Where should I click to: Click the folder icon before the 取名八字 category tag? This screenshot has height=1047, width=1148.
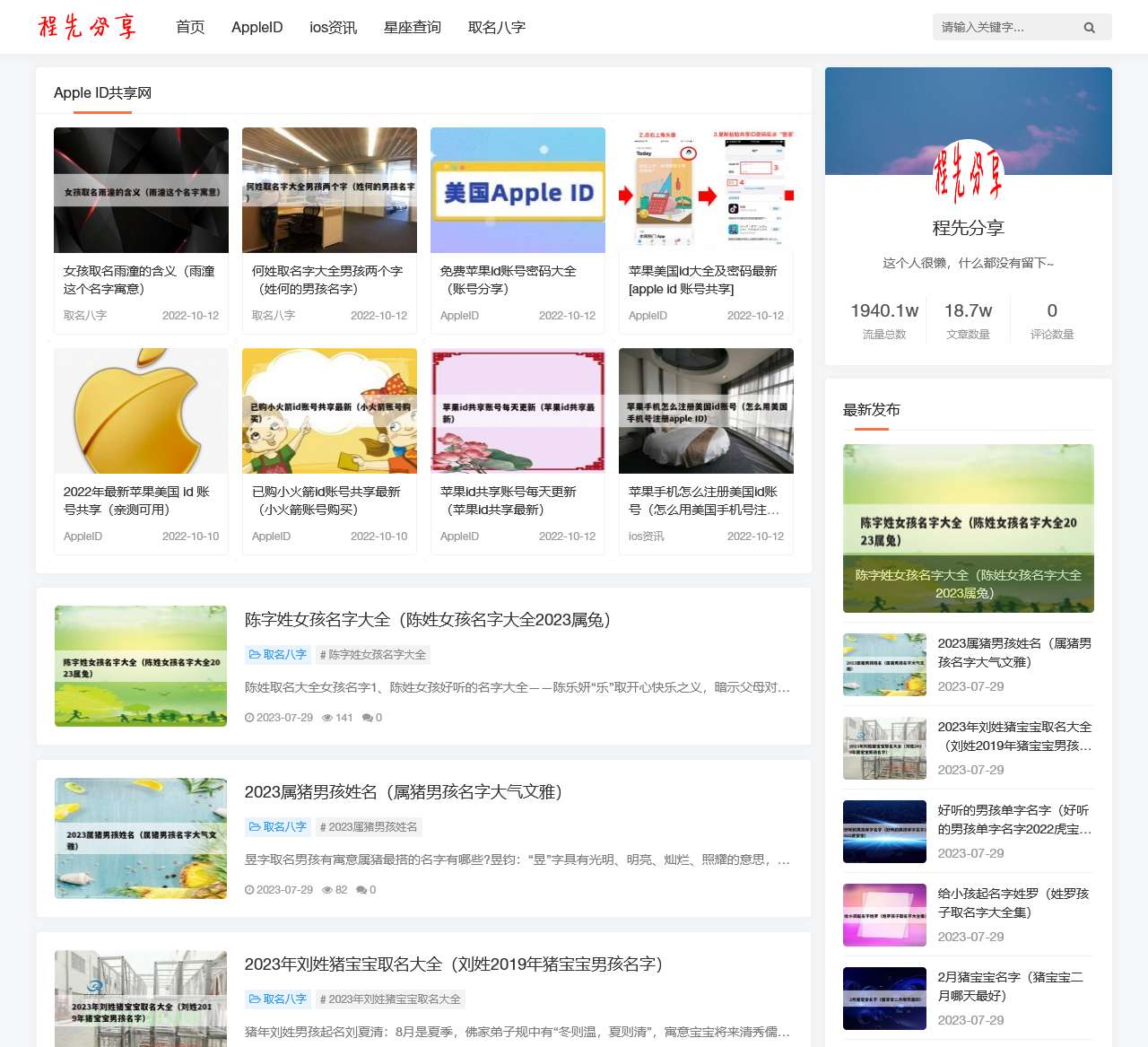coord(256,655)
